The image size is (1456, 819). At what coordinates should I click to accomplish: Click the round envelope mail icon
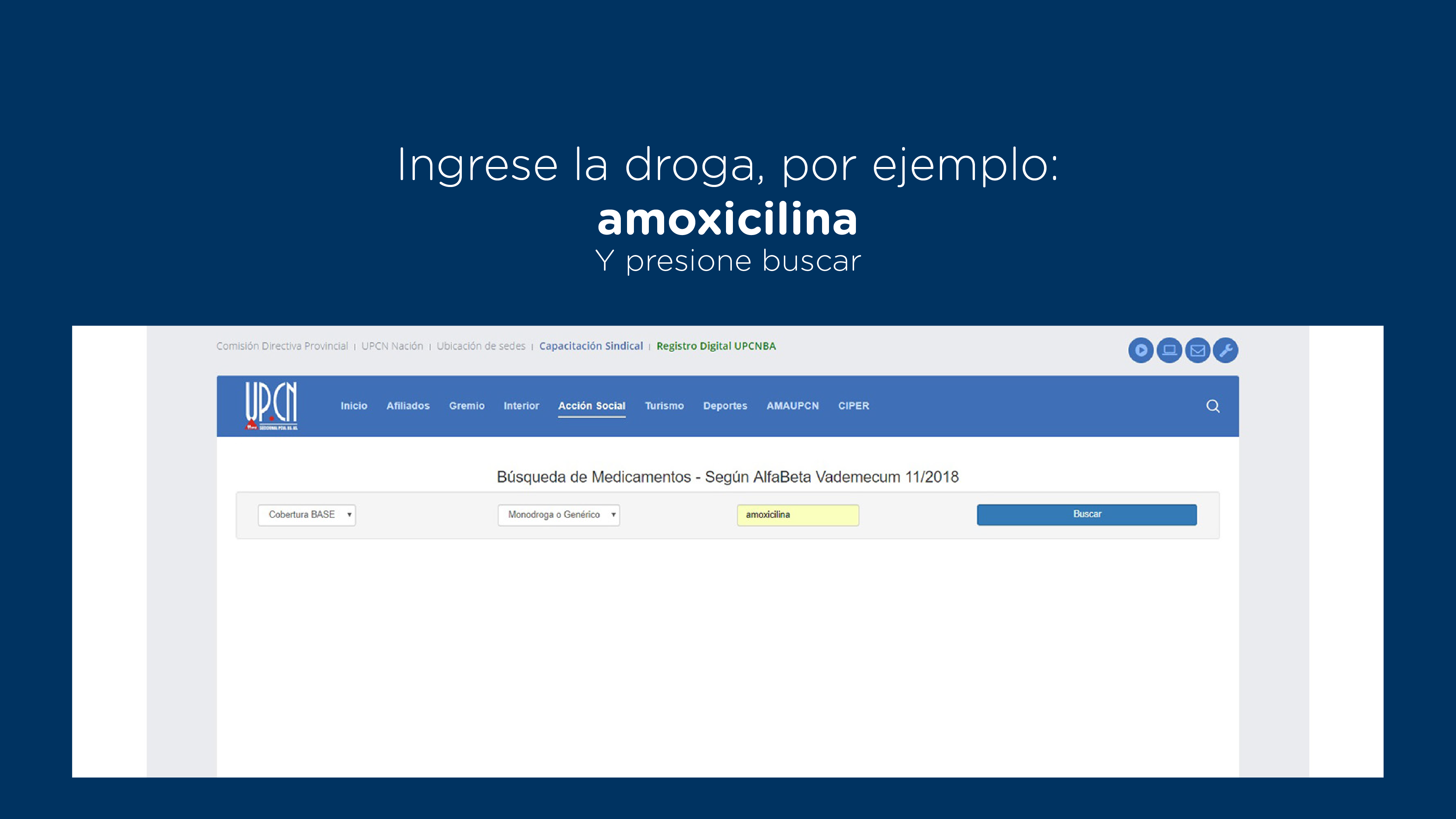[1197, 350]
